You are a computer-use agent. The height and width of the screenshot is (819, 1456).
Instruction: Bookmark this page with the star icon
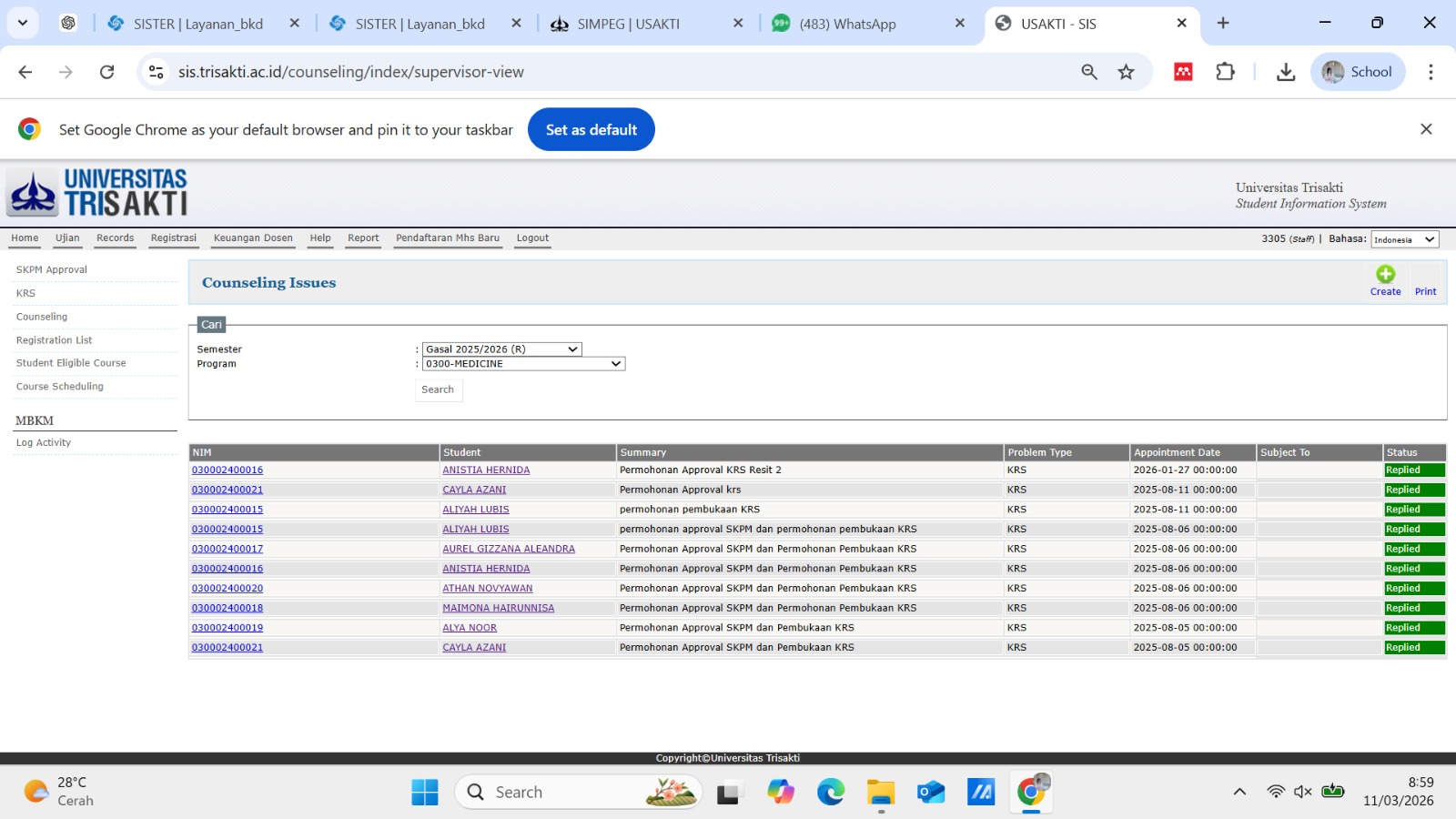(1126, 72)
